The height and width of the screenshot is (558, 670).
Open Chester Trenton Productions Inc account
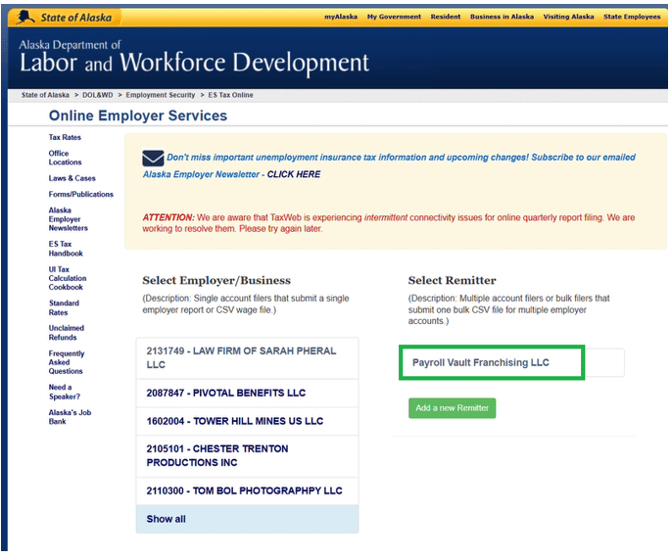coord(247,456)
